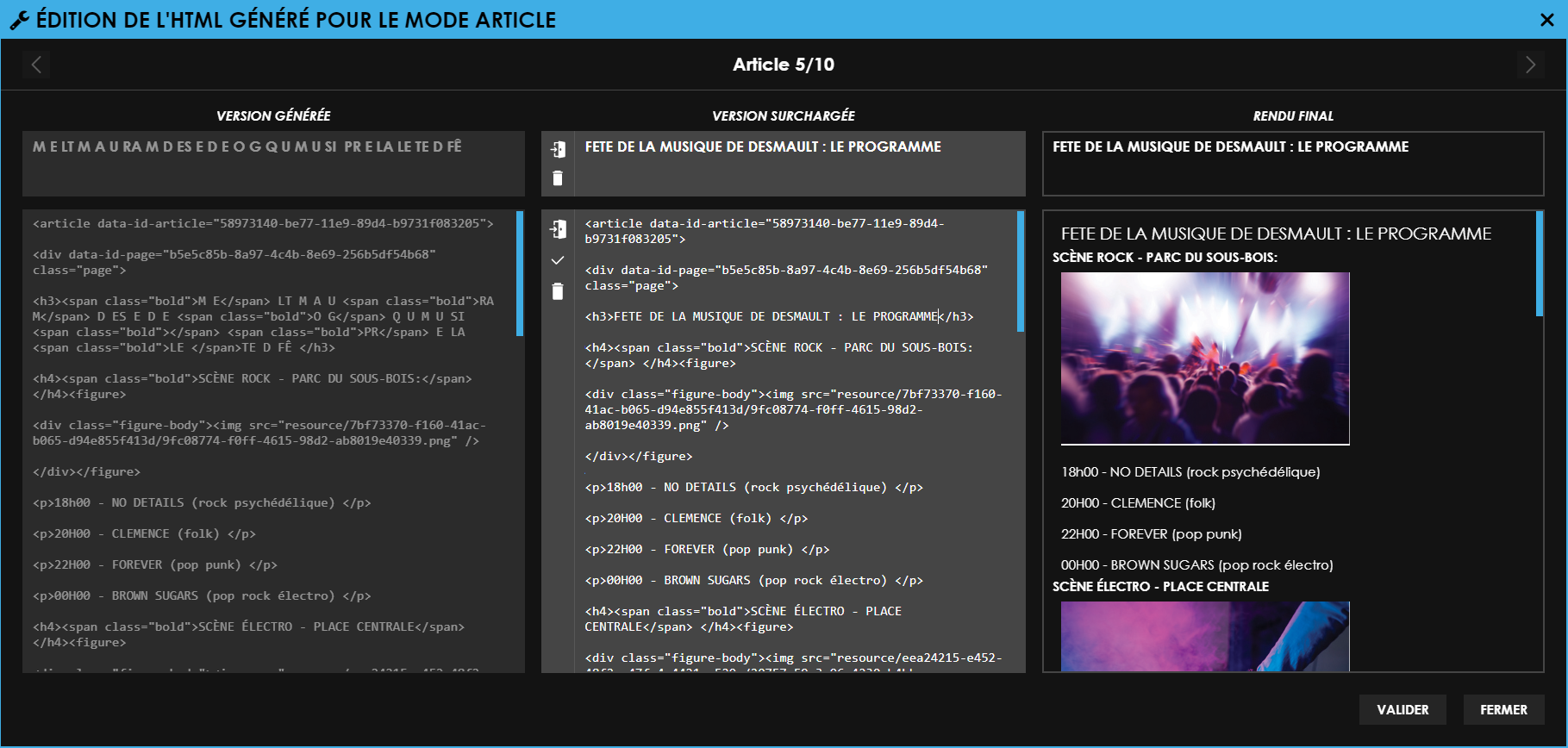
Task: Delete the overloaded HTML body with the trash icon
Action: [558, 291]
